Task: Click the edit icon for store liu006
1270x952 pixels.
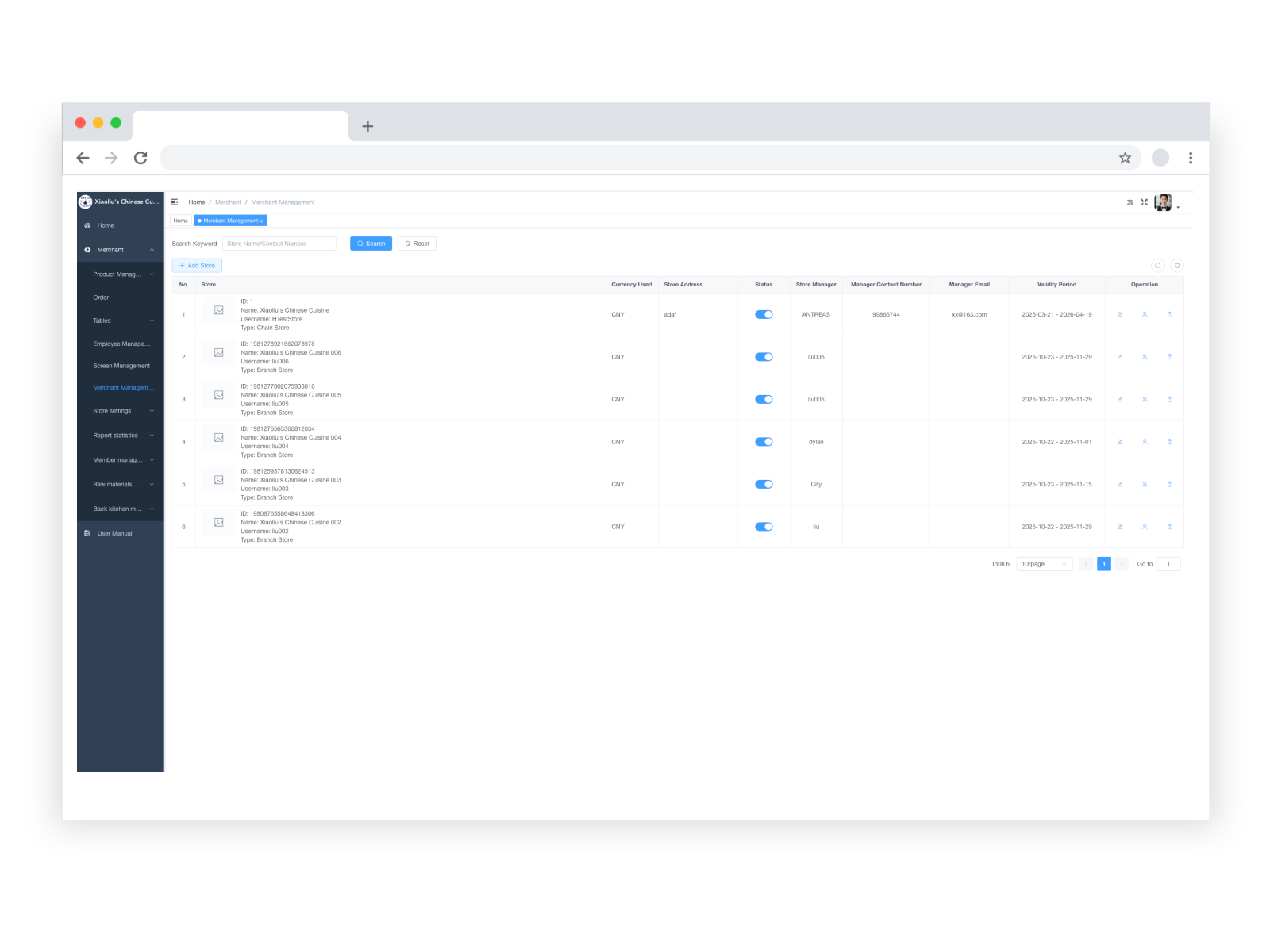Action: pyautogui.click(x=1120, y=356)
